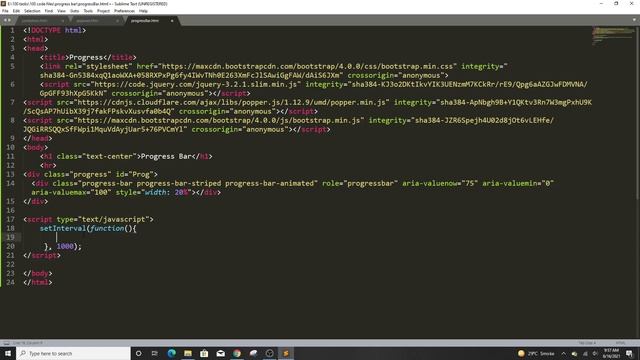
Task: Open the Preferences menu
Action: tap(124, 11)
